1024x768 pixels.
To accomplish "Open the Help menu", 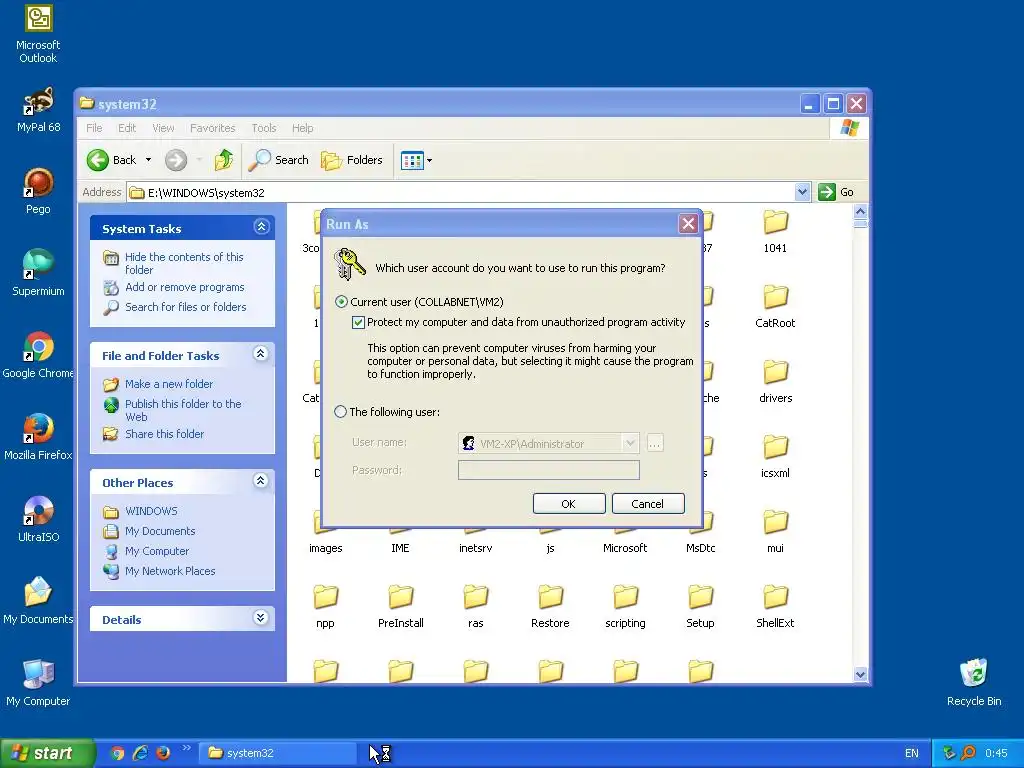I will click(x=302, y=128).
